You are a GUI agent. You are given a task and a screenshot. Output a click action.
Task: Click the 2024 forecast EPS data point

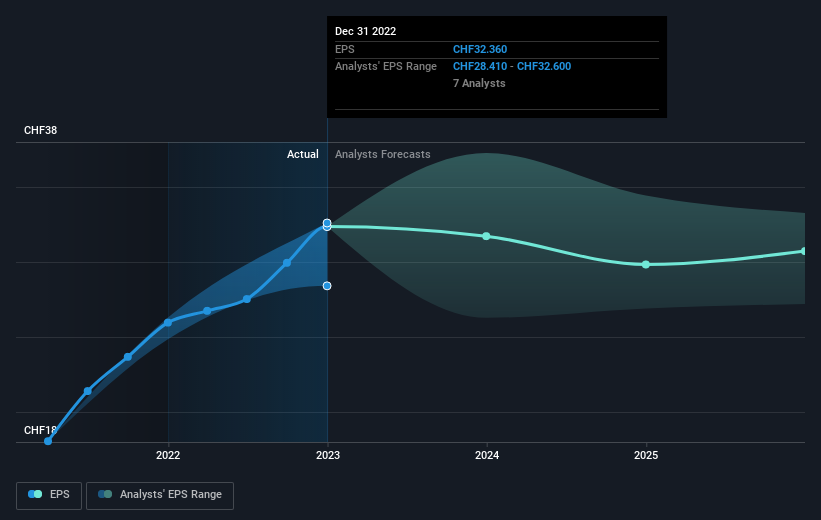486,236
